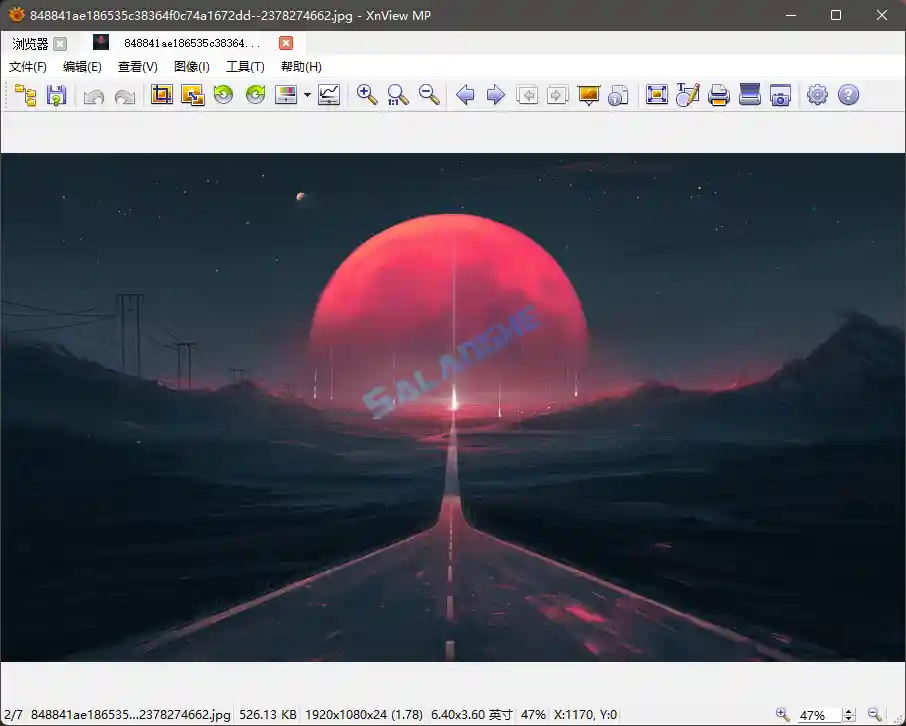Image resolution: width=906 pixels, height=726 pixels.
Task: Open the Resize image tool
Action: [x=193, y=95]
